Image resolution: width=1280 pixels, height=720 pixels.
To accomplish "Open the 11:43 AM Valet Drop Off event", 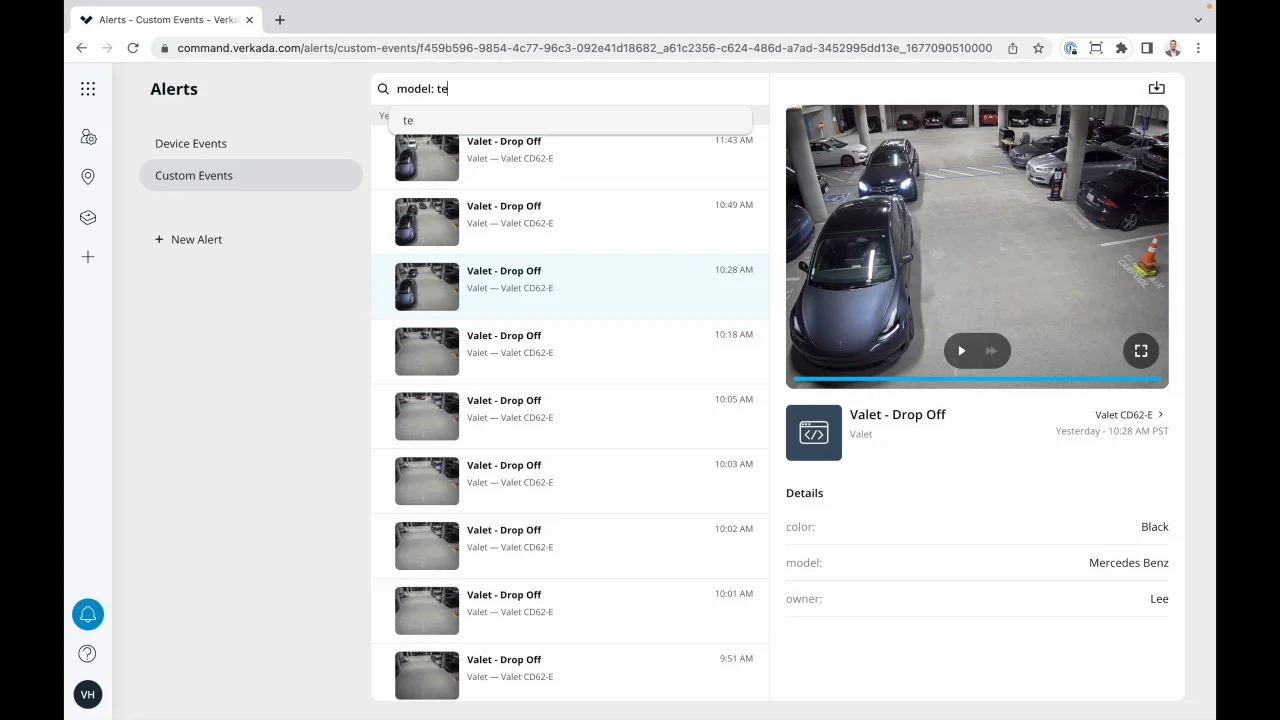I will coord(570,157).
